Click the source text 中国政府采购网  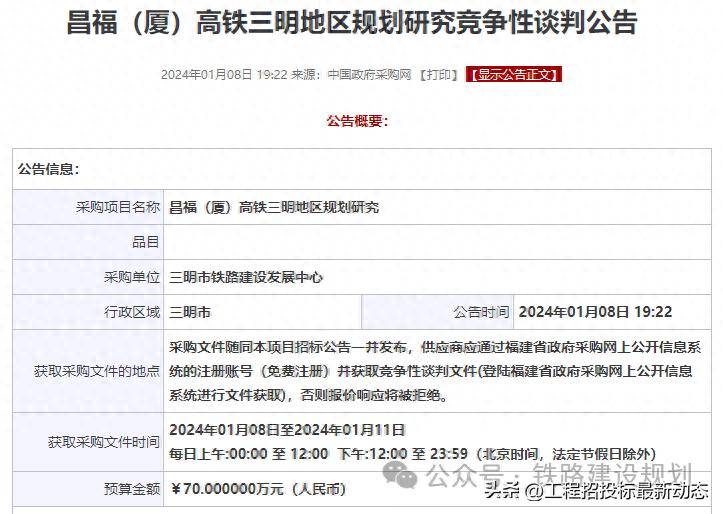(x=369, y=75)
